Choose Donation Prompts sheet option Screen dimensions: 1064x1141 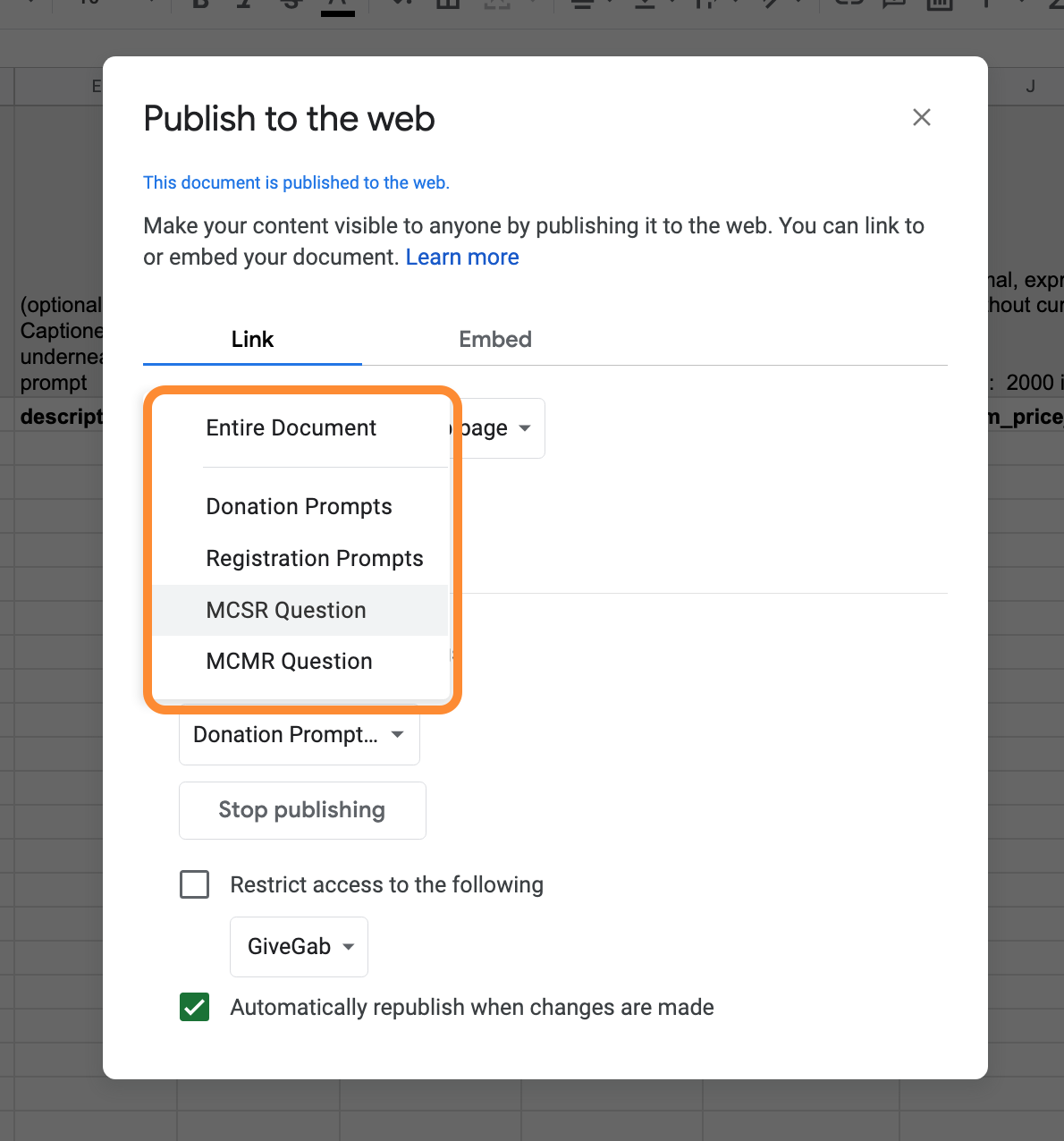(300, 507)
